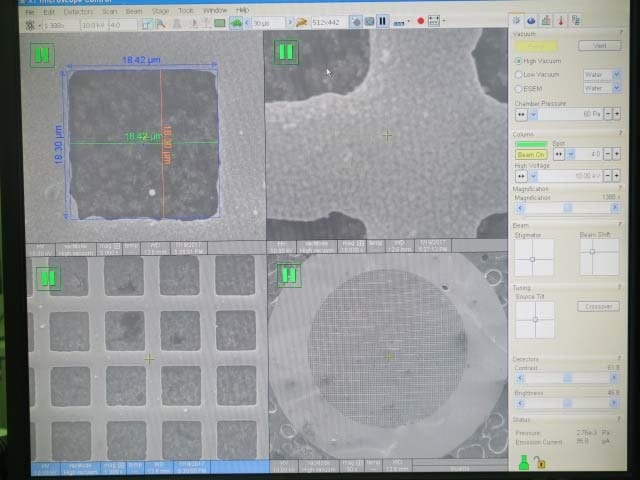The image size is (640, 480).
Task: Open the Edit menu
Action: tap(49, 12)
